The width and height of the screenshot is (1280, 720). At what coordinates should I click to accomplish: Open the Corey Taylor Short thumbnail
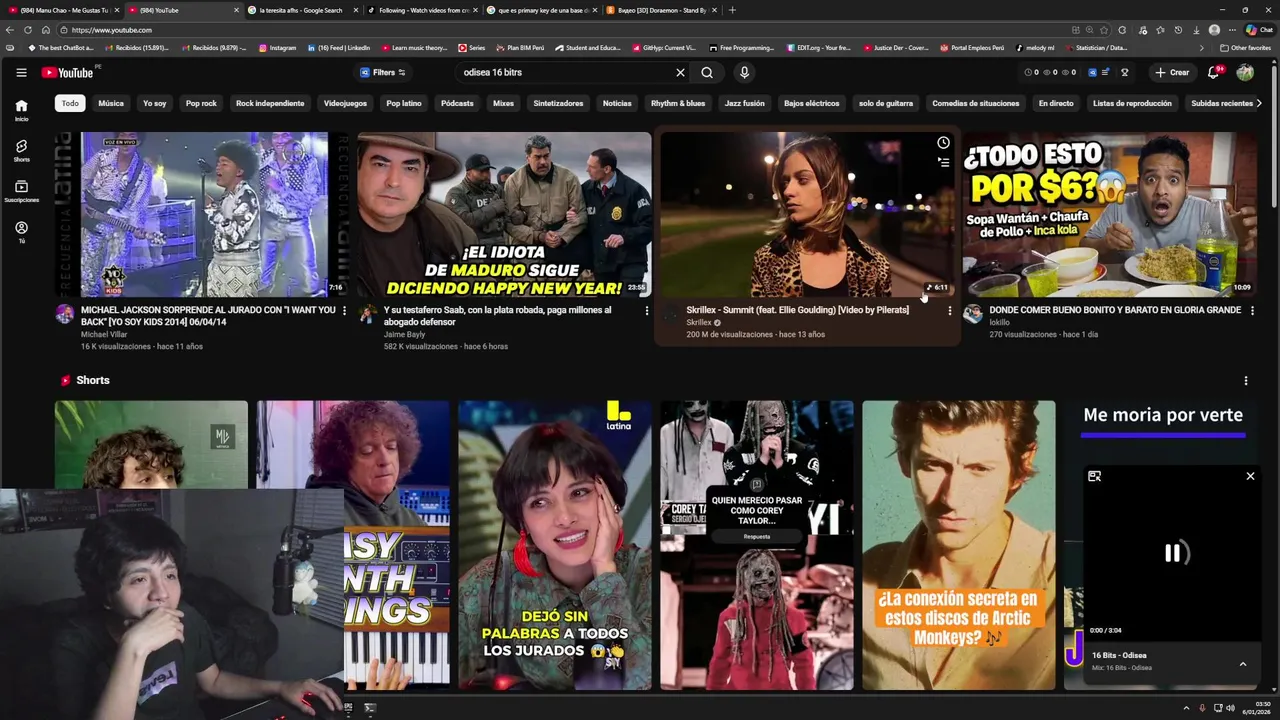point(757,545)
